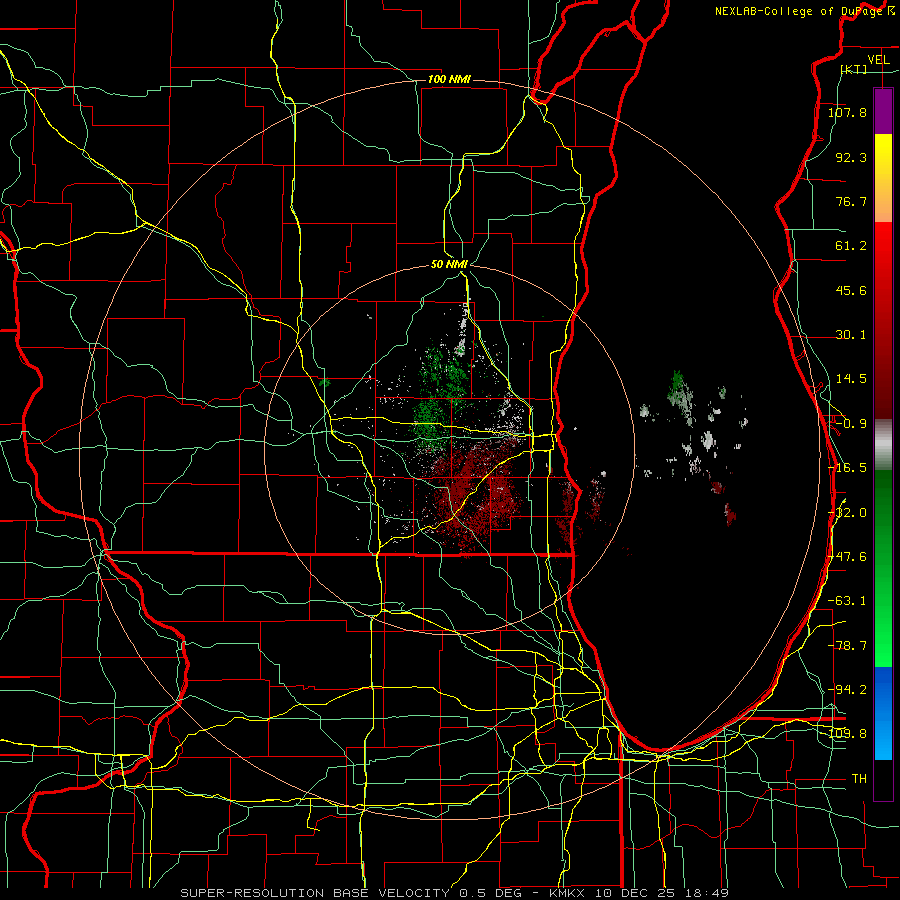This screenshot has width=900, height=900.
Task: Click the gray near-zero segment of the color bar
Action: coord(883,445)
